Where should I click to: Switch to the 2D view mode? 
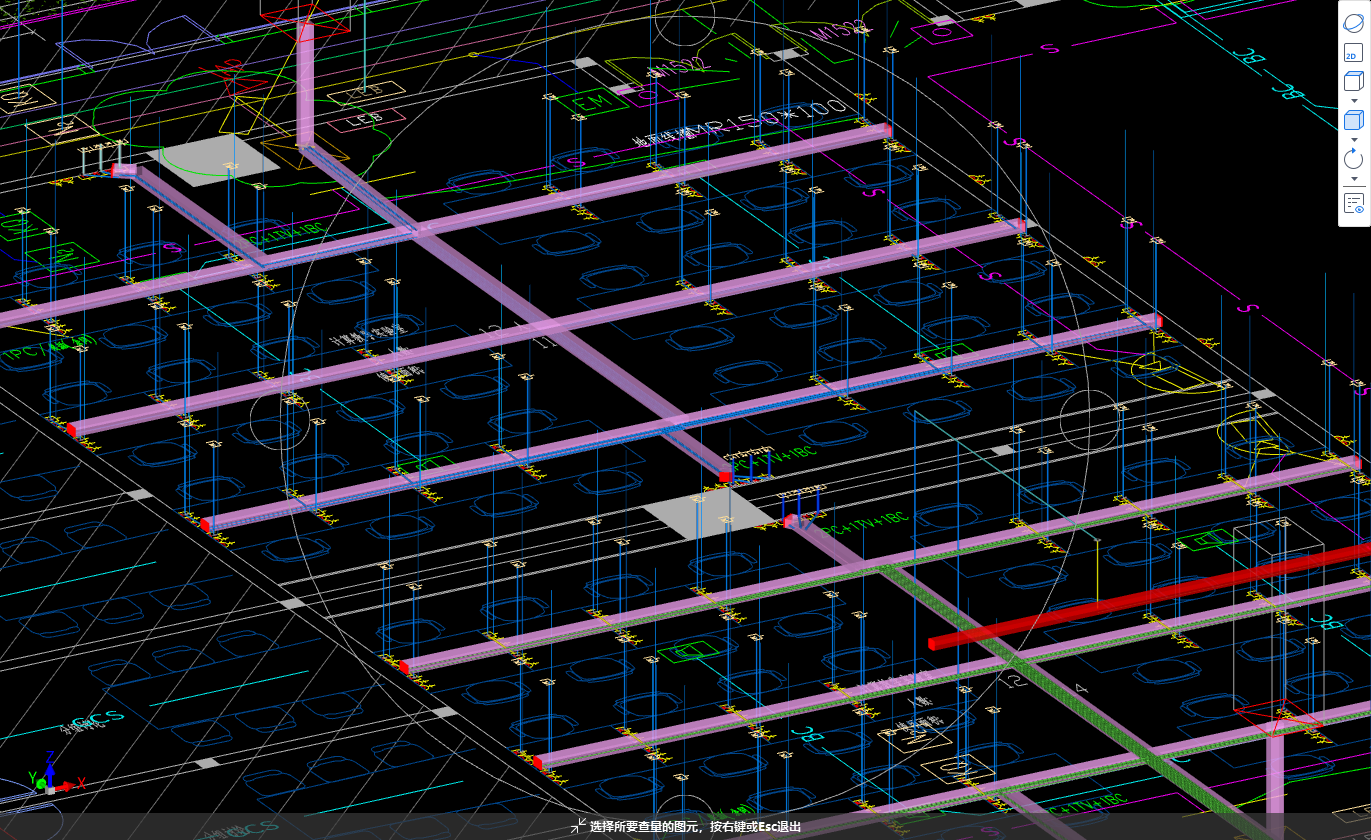(1353, 54)
